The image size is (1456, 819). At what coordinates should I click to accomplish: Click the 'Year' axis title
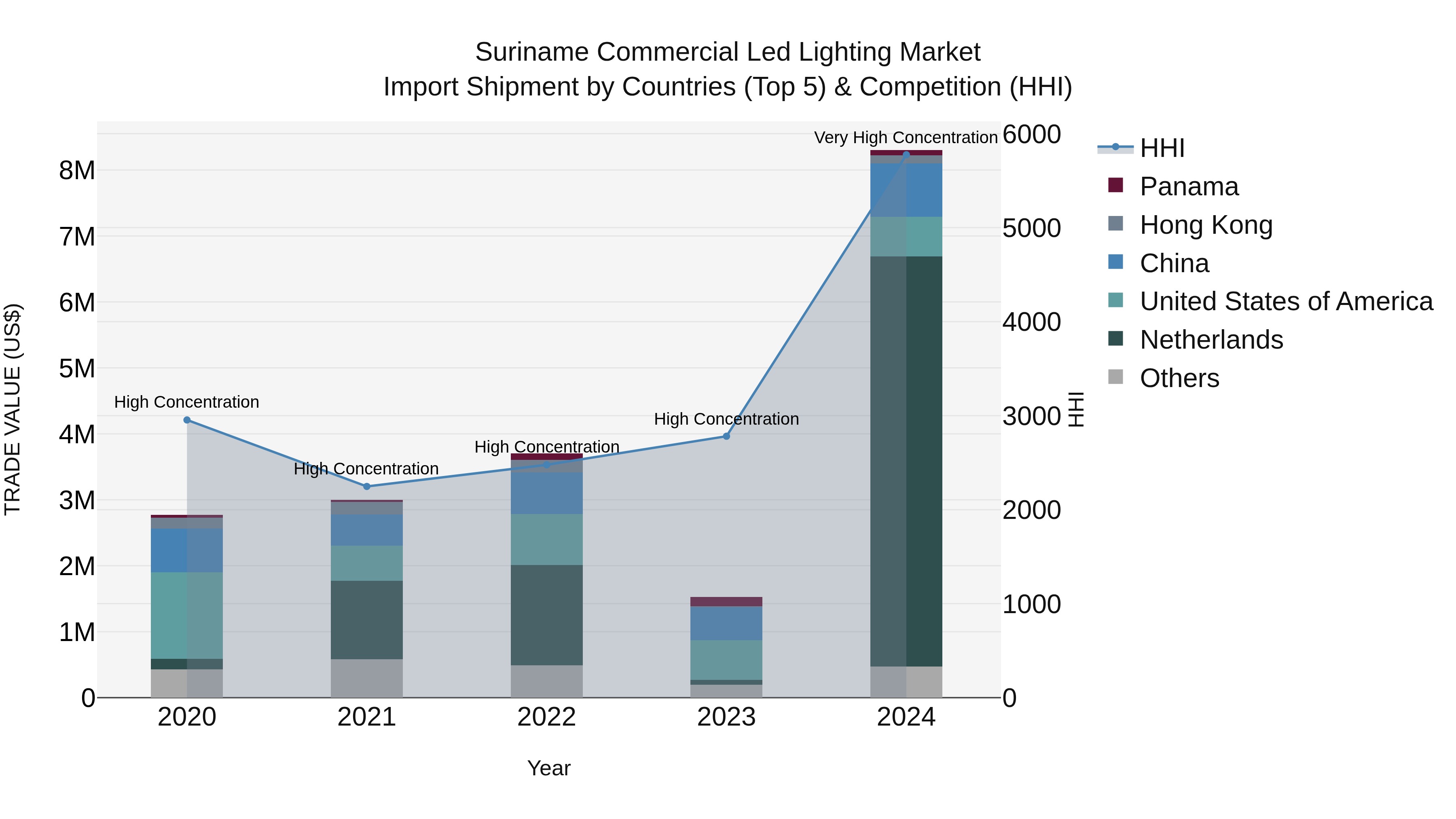[x=549, y=769]
